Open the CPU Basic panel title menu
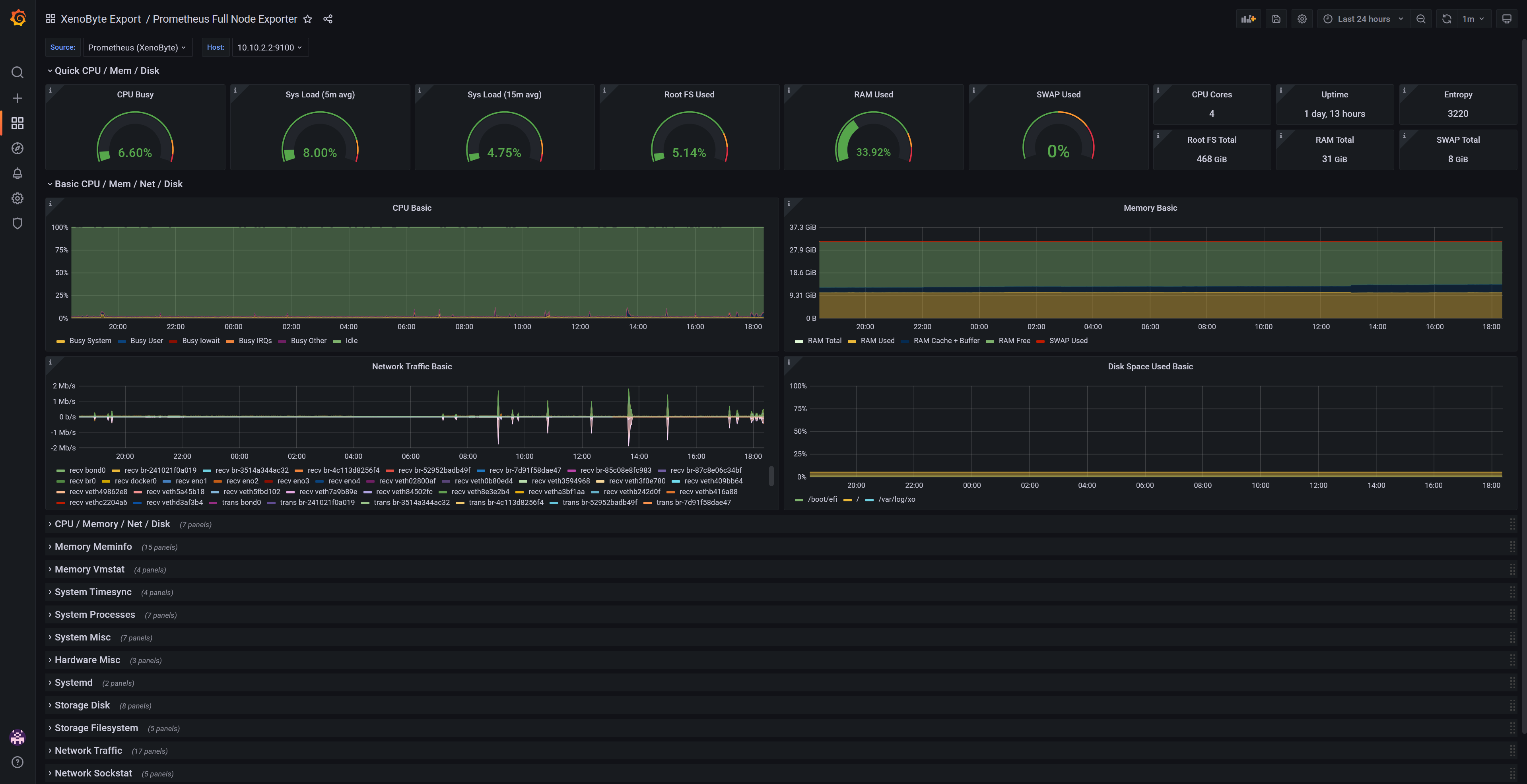The height and width of the screenshot is (784, 1527). pyautogui.click(x=412, y=208)
